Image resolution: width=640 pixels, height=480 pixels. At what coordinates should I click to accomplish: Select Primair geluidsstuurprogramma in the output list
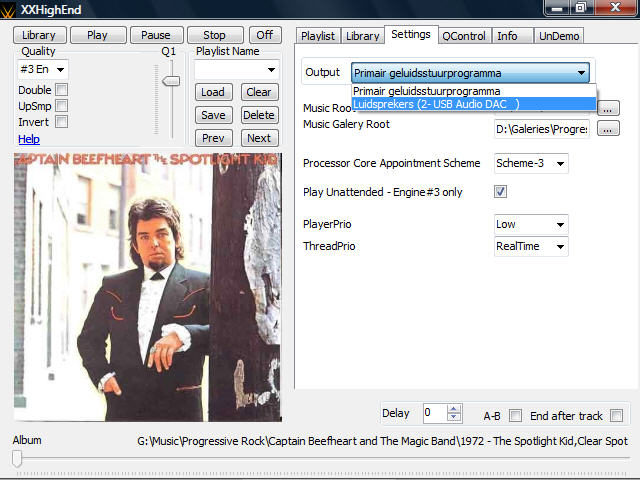click(x=473, y=91)
